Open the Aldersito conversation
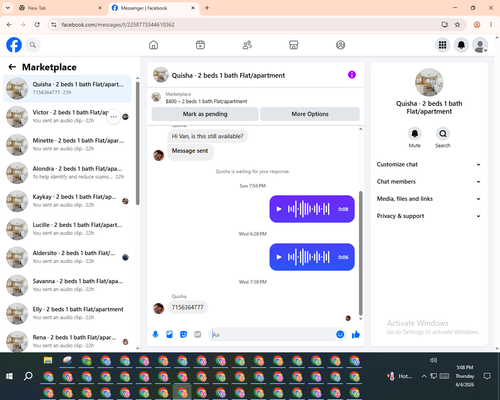 (67, 257)
